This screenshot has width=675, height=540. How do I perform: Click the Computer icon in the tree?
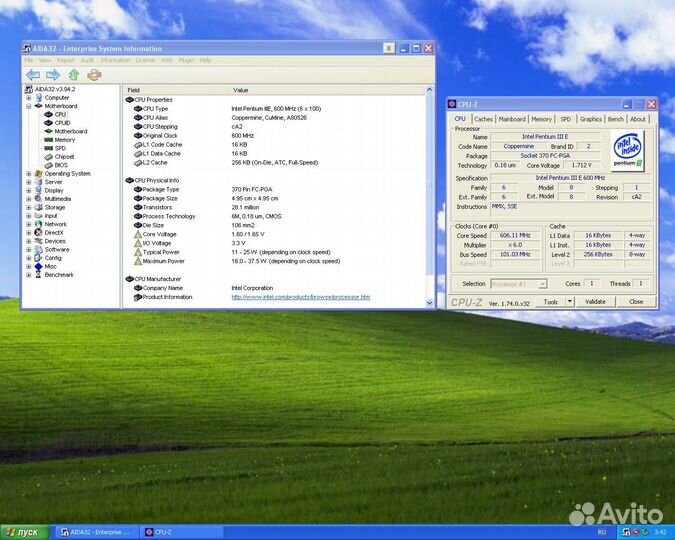[39, 98]
